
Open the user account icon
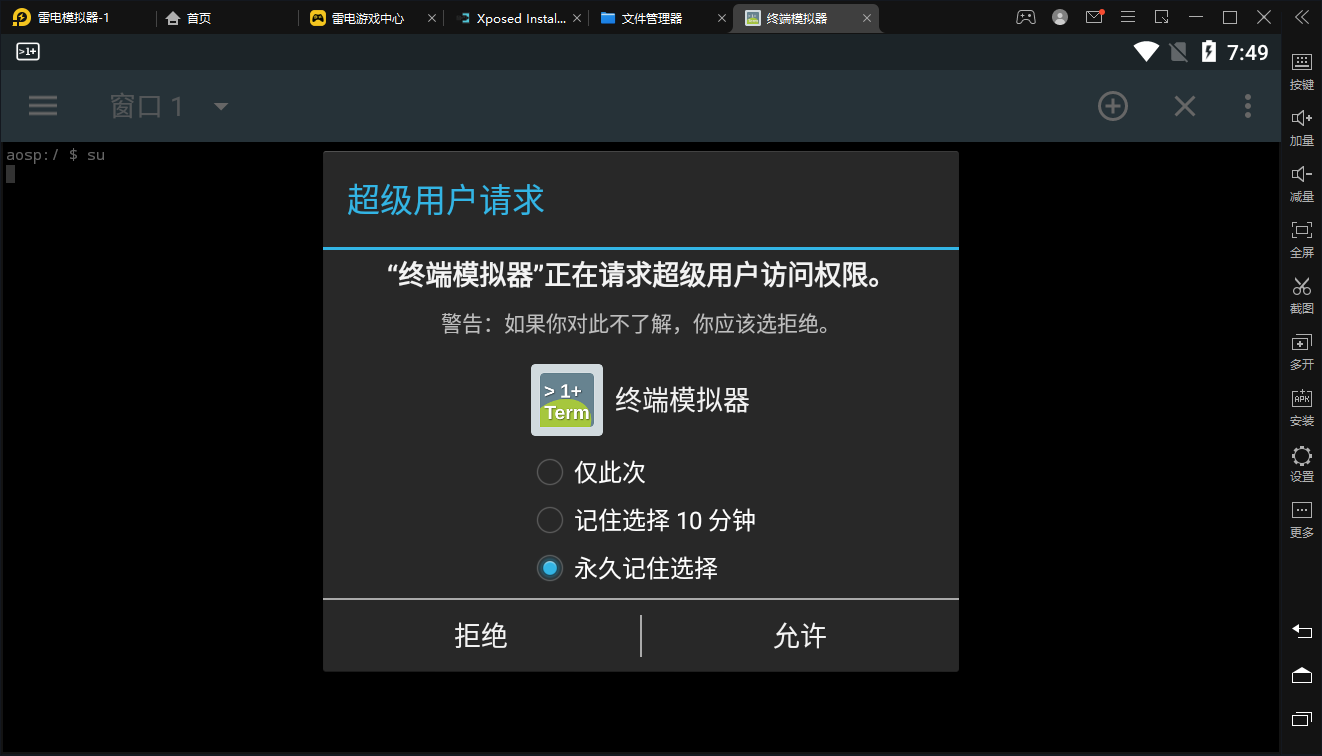pyautogui.click(x=1060, y=17)
